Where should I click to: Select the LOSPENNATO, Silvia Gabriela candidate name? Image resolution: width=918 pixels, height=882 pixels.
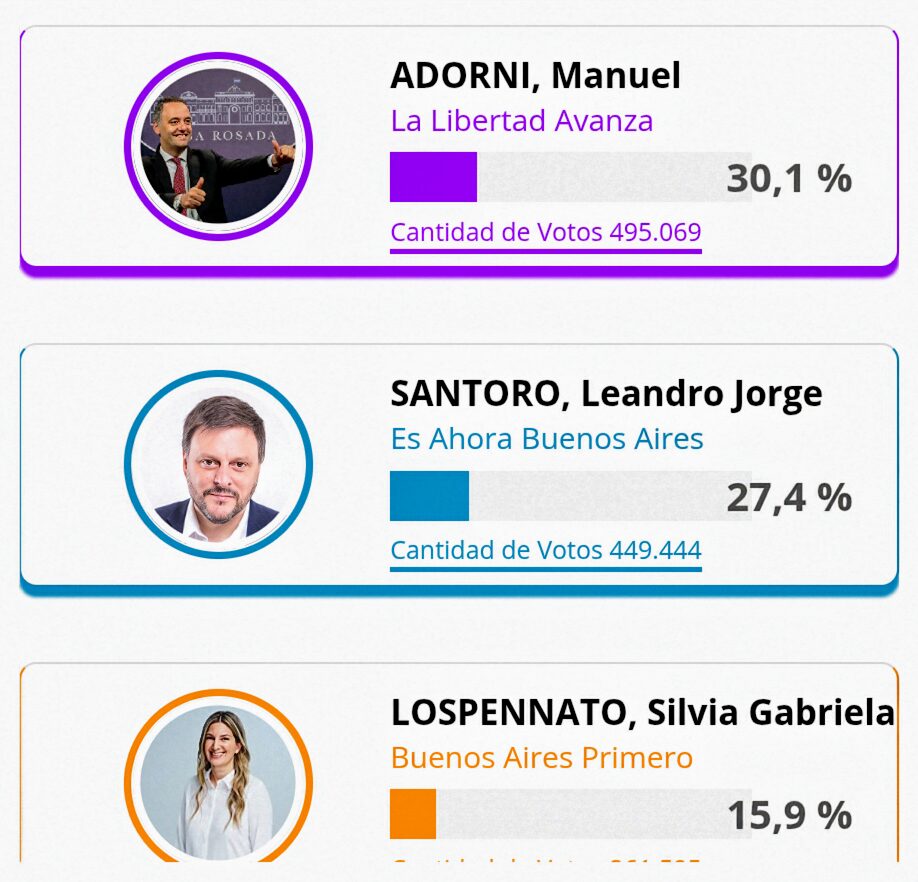click(643, 713)
